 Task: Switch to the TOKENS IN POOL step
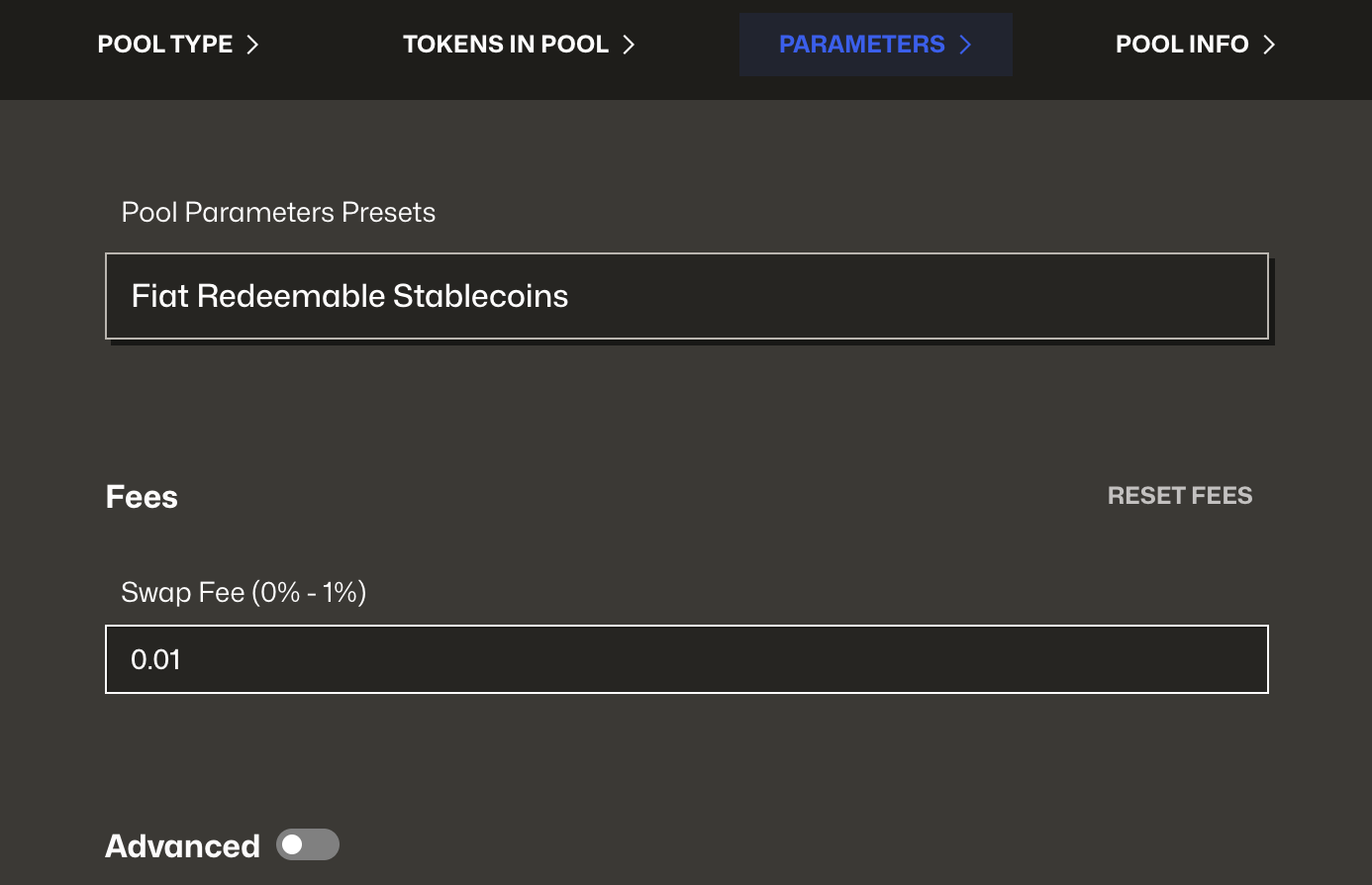pyautogui.click(x=505, y=45)
